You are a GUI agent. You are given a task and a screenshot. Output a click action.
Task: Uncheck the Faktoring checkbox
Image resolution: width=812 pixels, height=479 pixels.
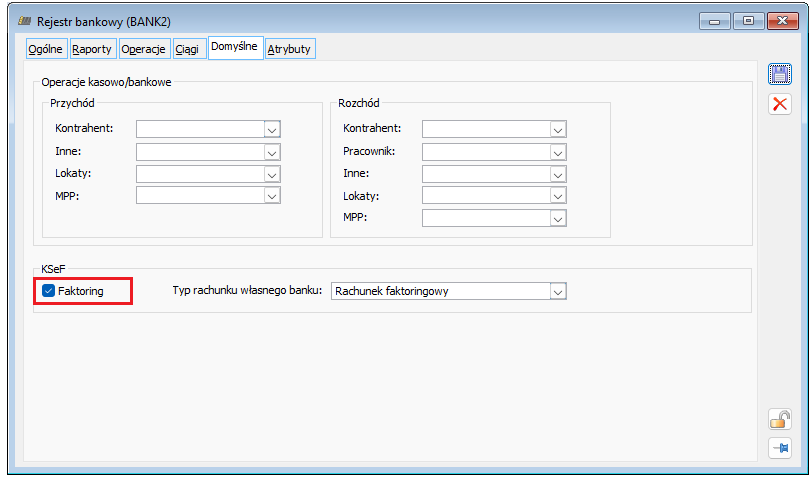point(48,291)
